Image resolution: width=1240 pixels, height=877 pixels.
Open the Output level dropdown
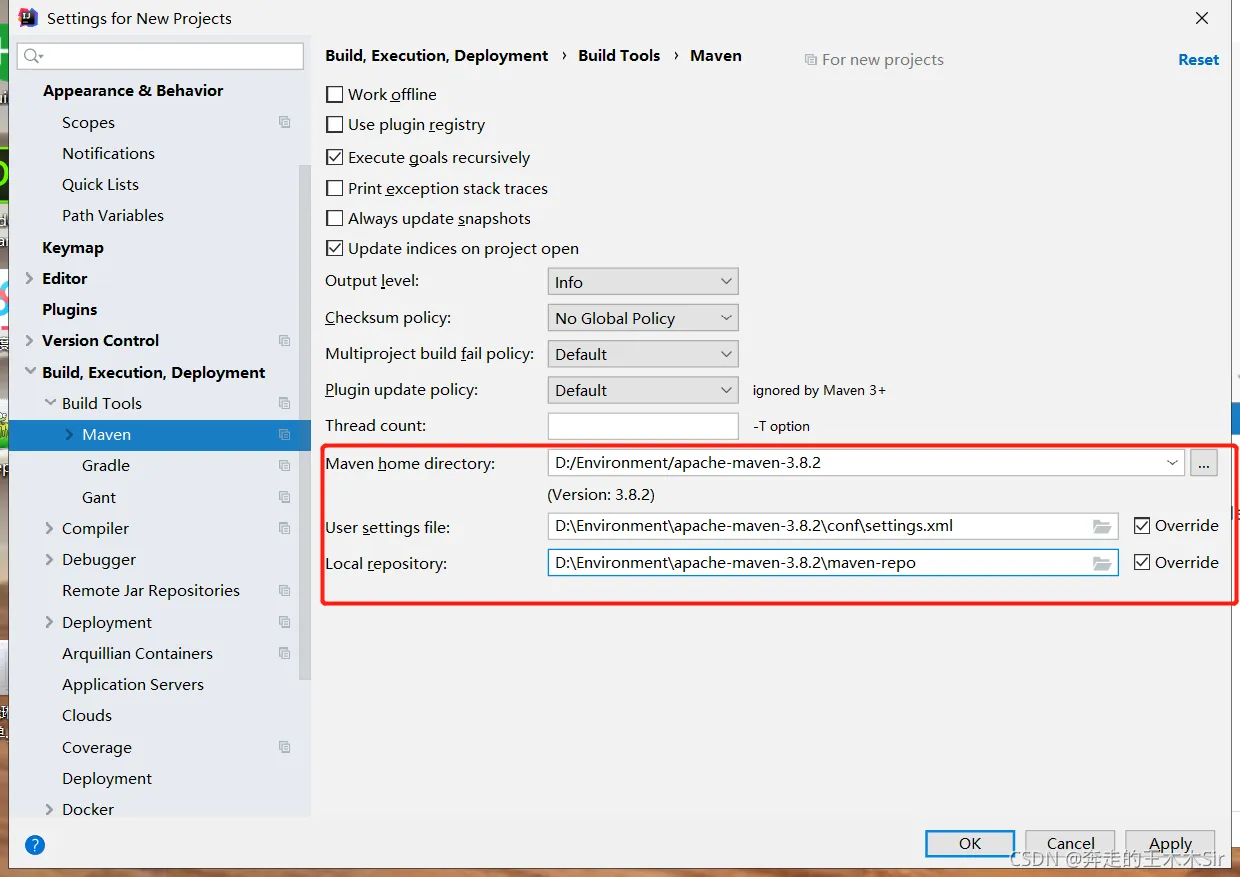(x=643, y=282)
